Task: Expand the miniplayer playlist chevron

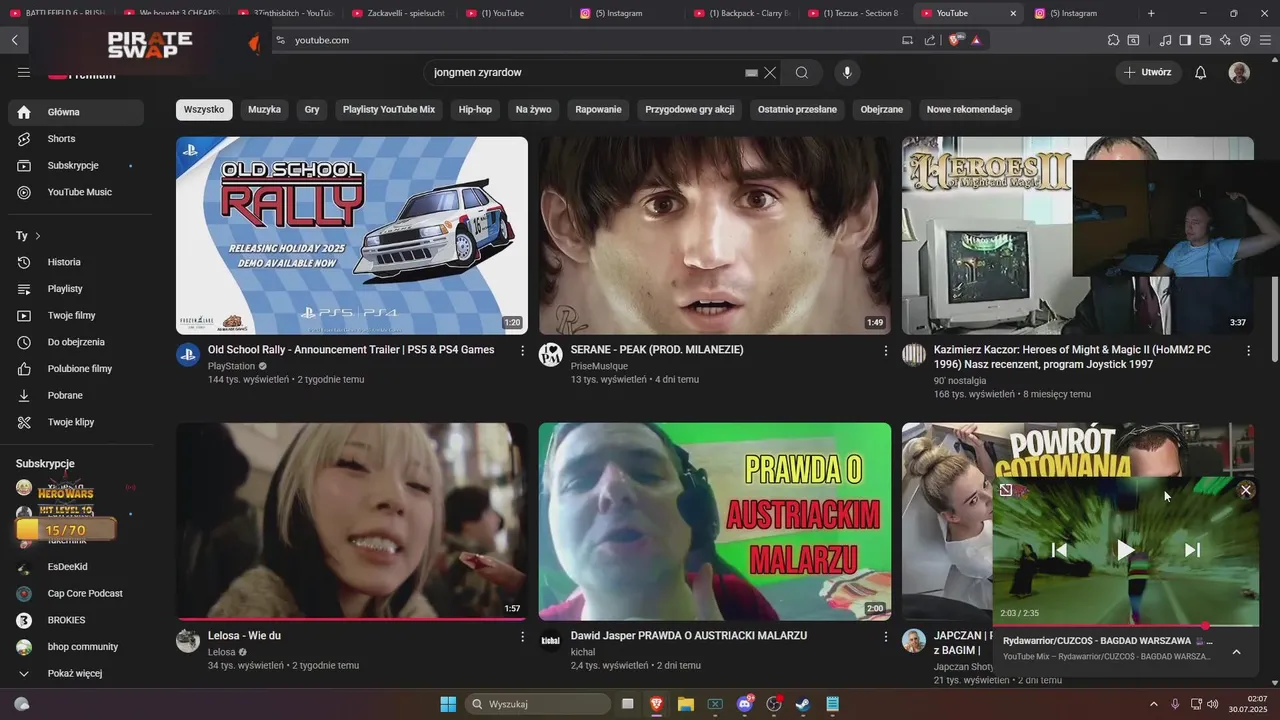Action: (x=1237, y=651)
